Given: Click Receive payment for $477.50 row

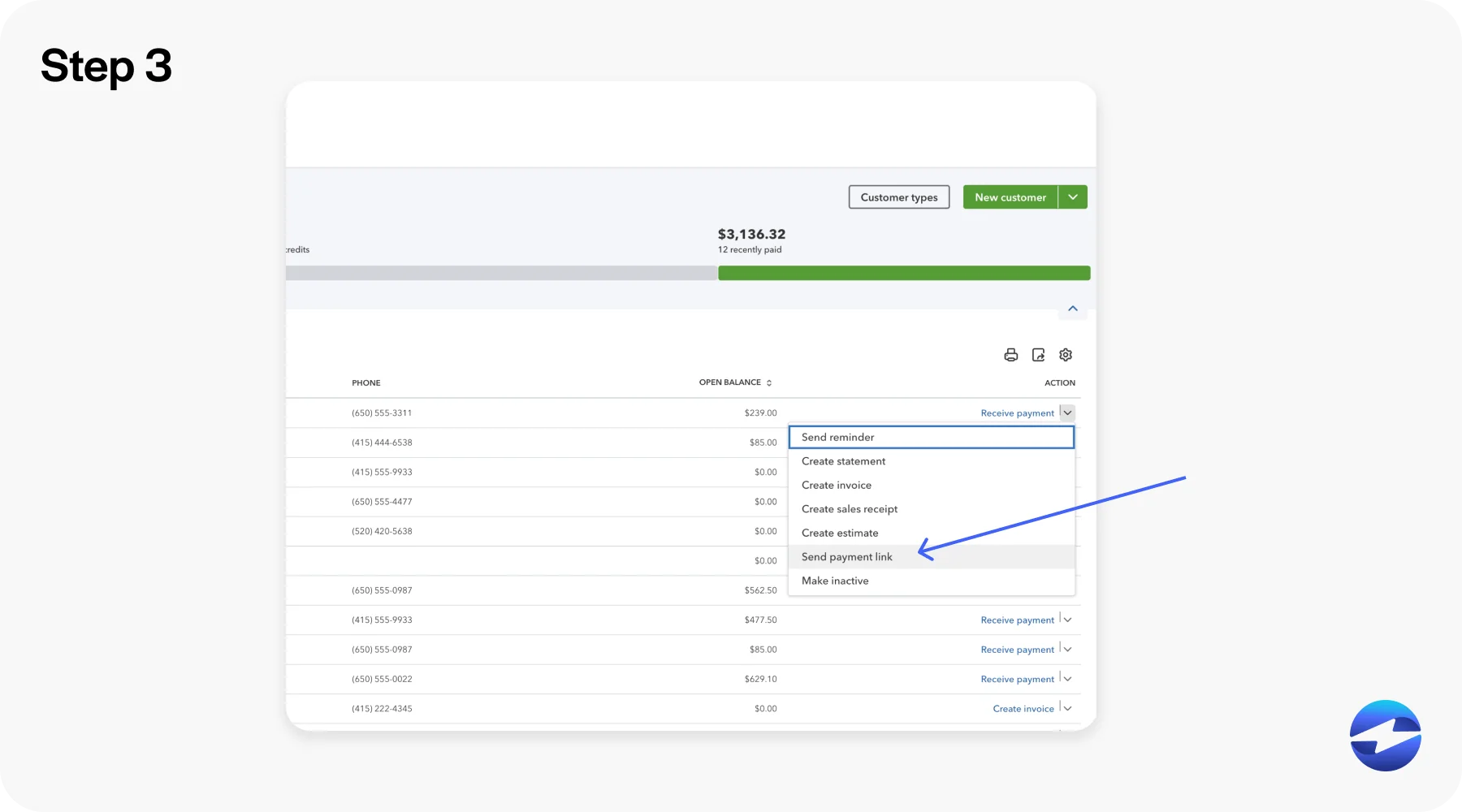Looking at the screenshot, I should tap(1017, 620).
